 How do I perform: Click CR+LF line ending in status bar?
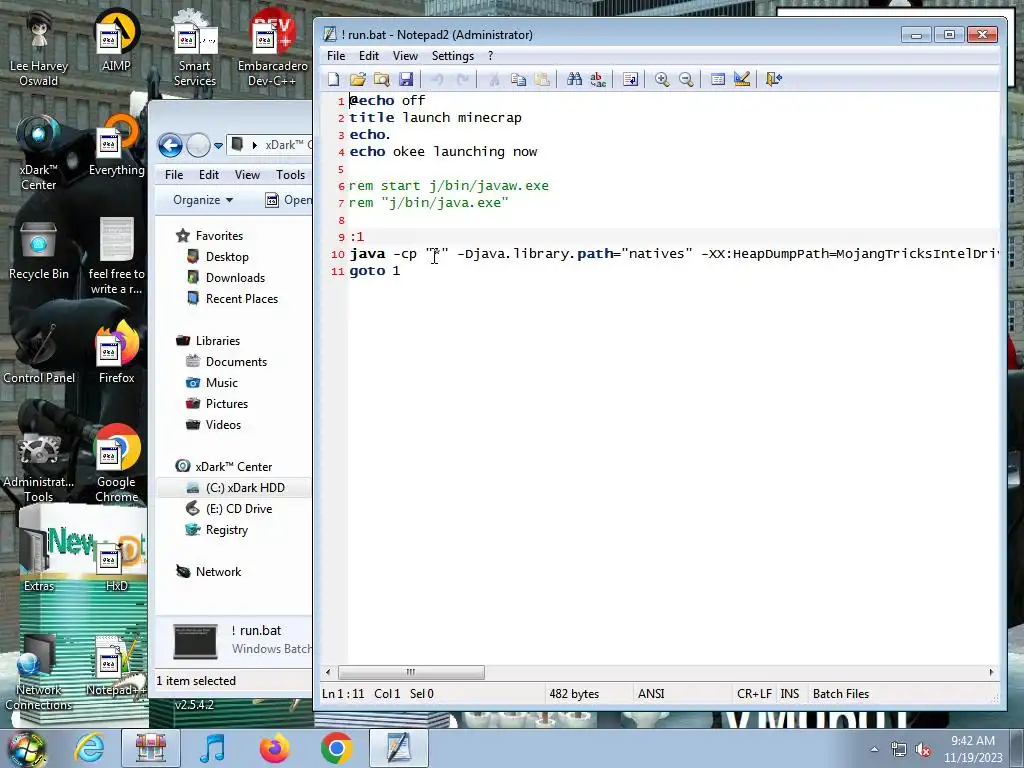[754, 694]
